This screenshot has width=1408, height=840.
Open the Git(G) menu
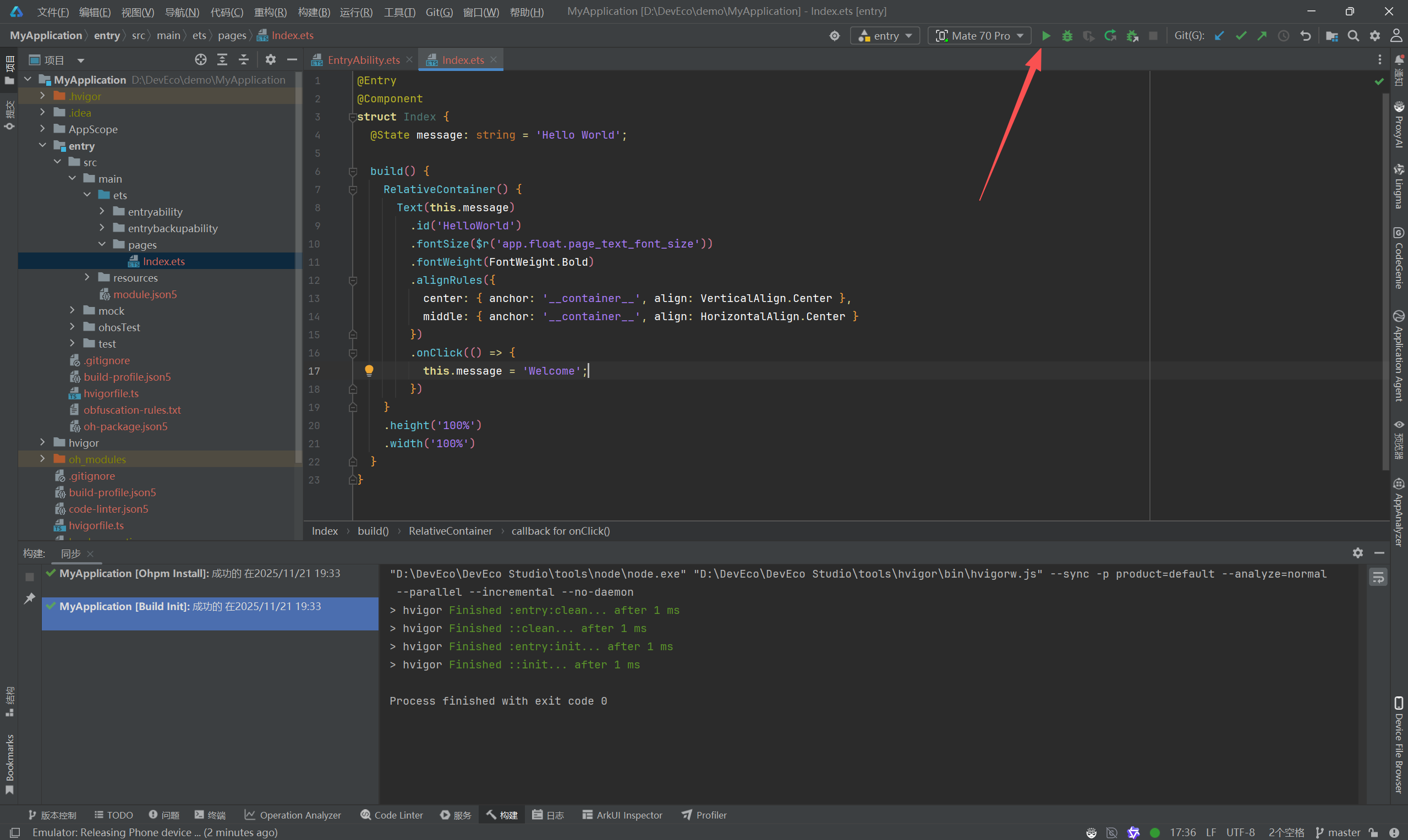tap(439, 12)
